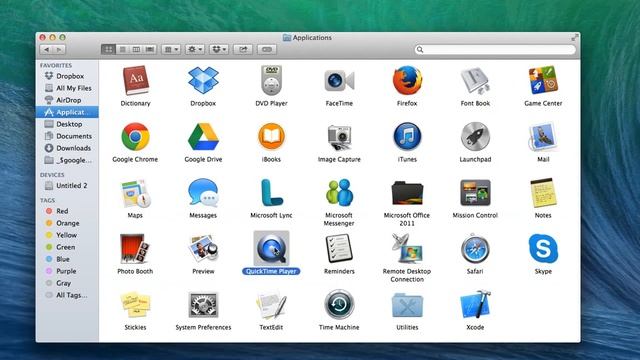Image resolution: width=640 pixels, height=360 pixels.
Task: Click the Share toolbar button
Action: [x=243, y=49]
